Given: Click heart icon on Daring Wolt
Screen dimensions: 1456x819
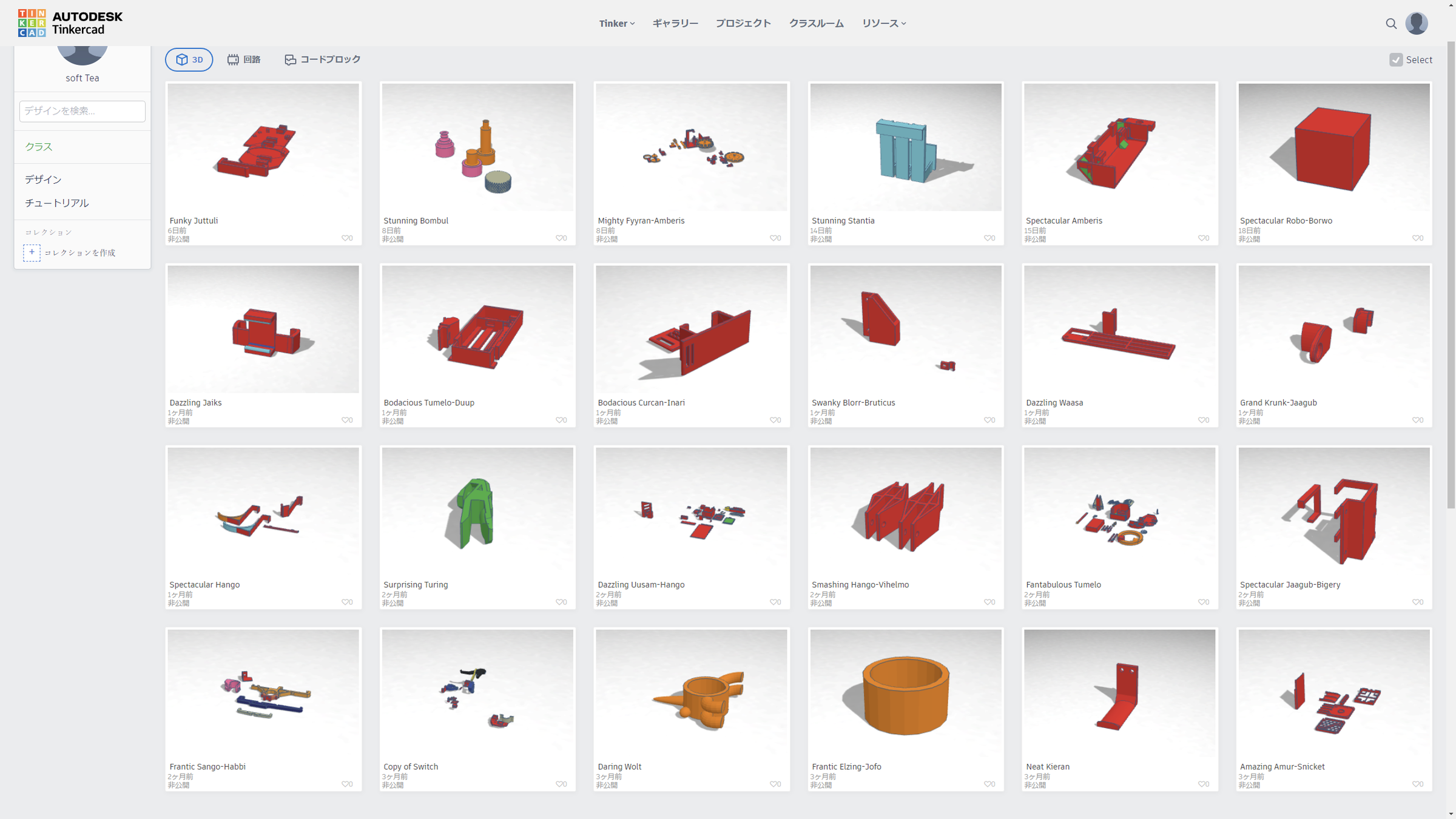Looking at the screenshot, I should click(x=773, y=784).
